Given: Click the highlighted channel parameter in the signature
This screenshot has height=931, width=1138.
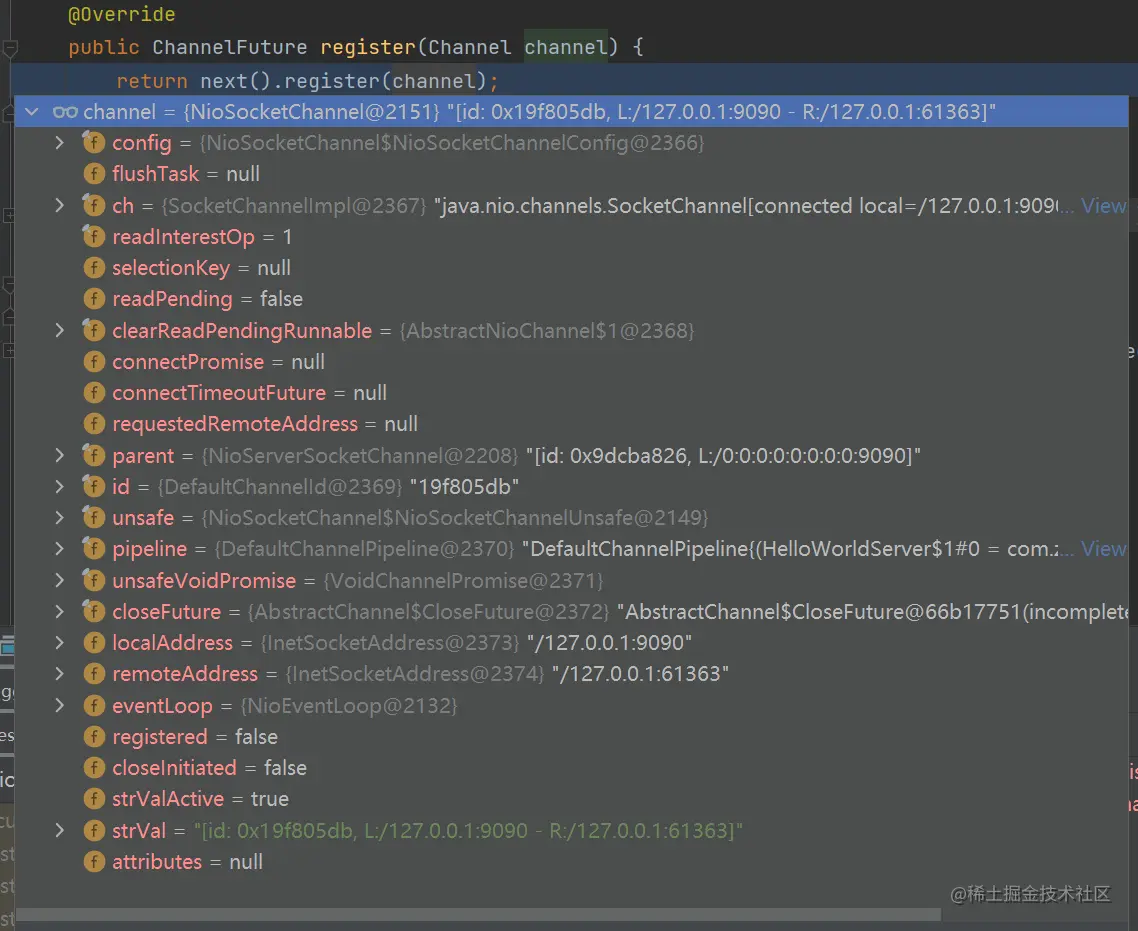Looking at the screenshot, I should pos(565,47).
